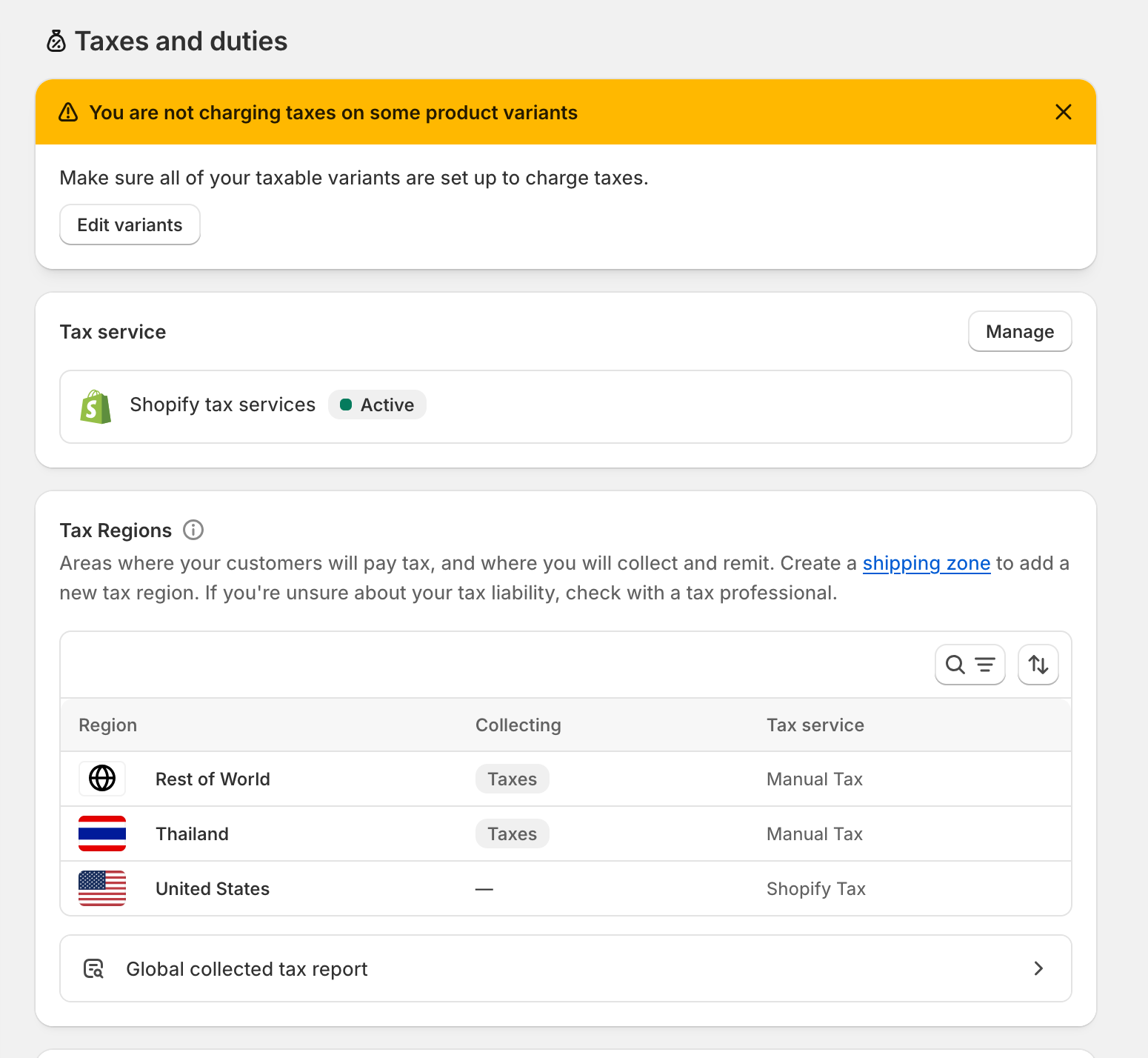Viewport: 1148px width, 1058px height.
Task: Click the Shopify bag logo icon
Action: pyautogui.click(x=96, y=406)
